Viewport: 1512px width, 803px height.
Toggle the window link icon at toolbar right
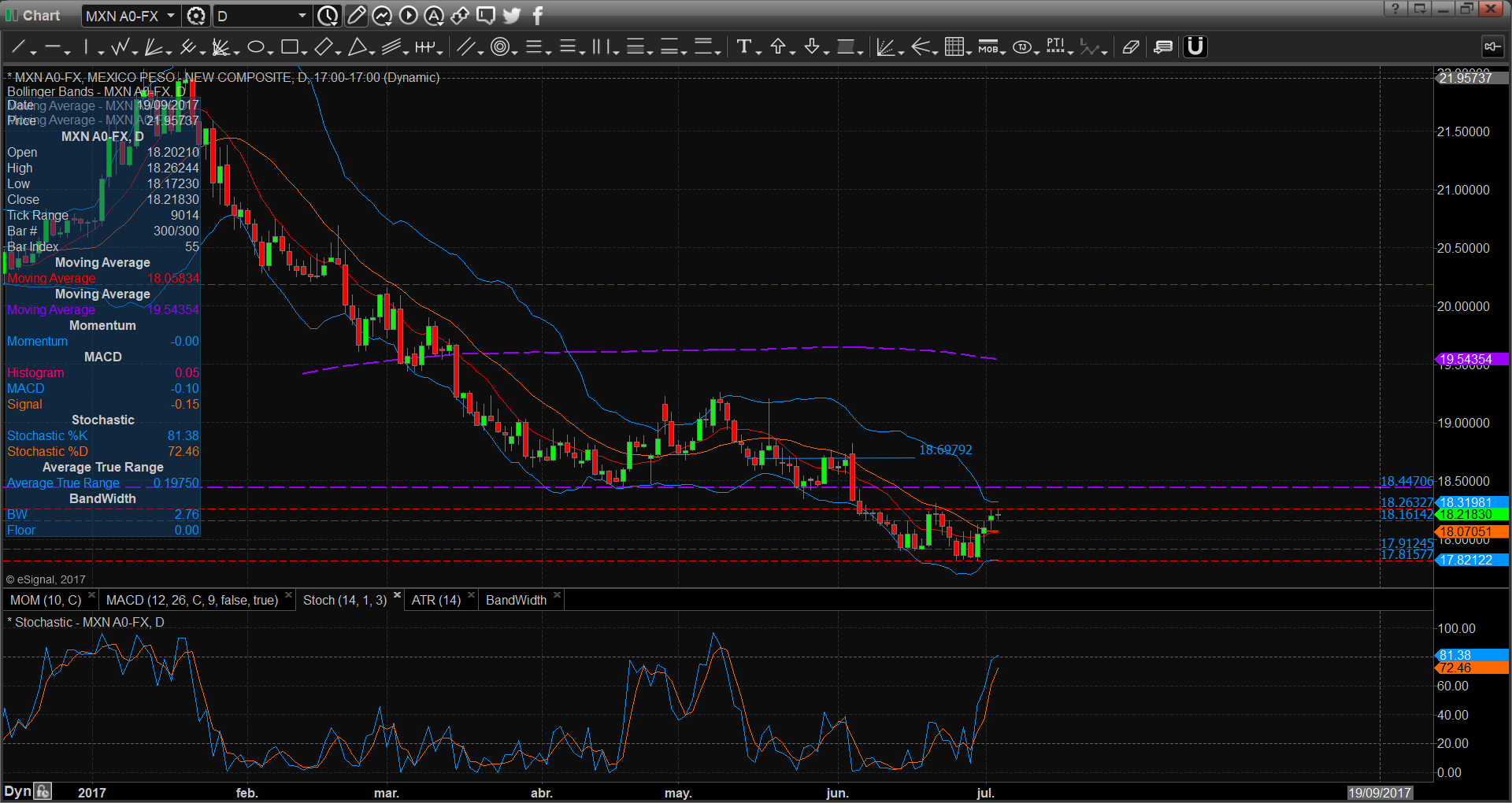coord(1492,47)
